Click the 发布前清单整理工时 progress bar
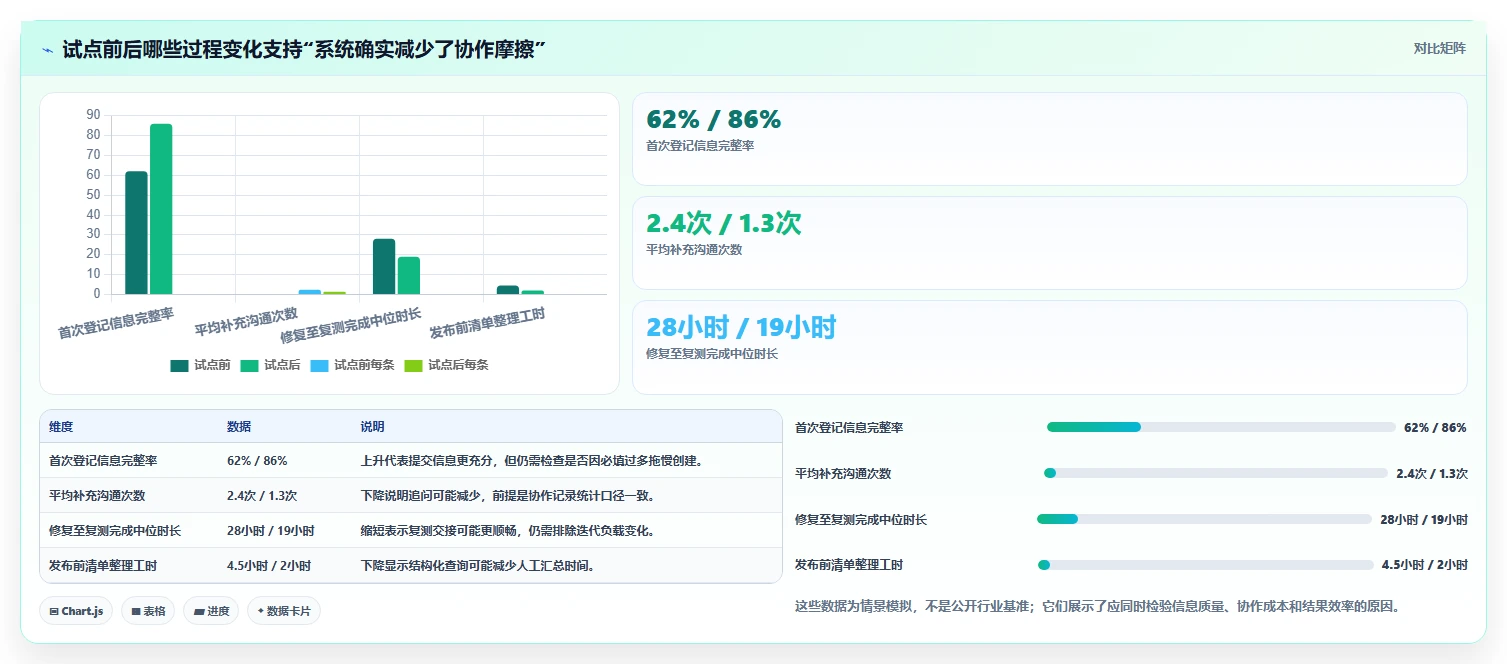This screenshot has width=1507, height=664. [x=1205, y=565]
